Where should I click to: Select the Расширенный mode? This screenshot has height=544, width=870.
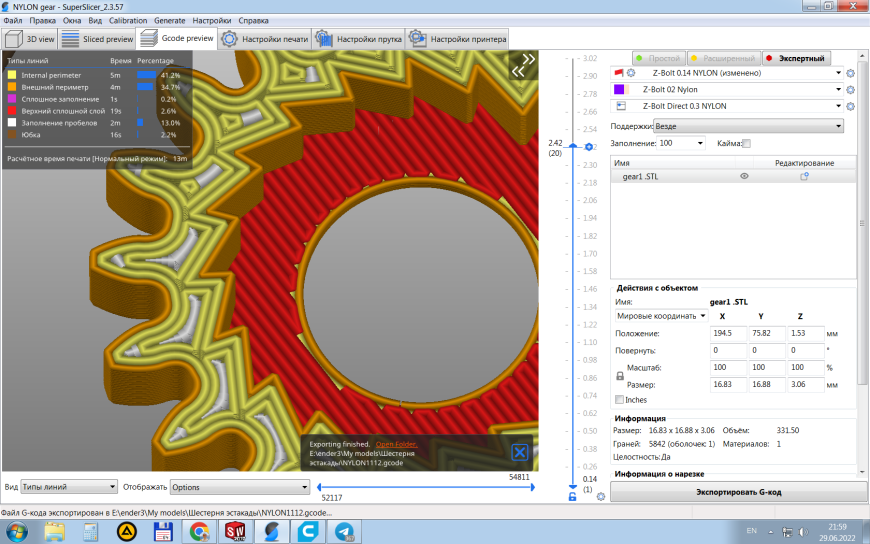click(724, 58)
